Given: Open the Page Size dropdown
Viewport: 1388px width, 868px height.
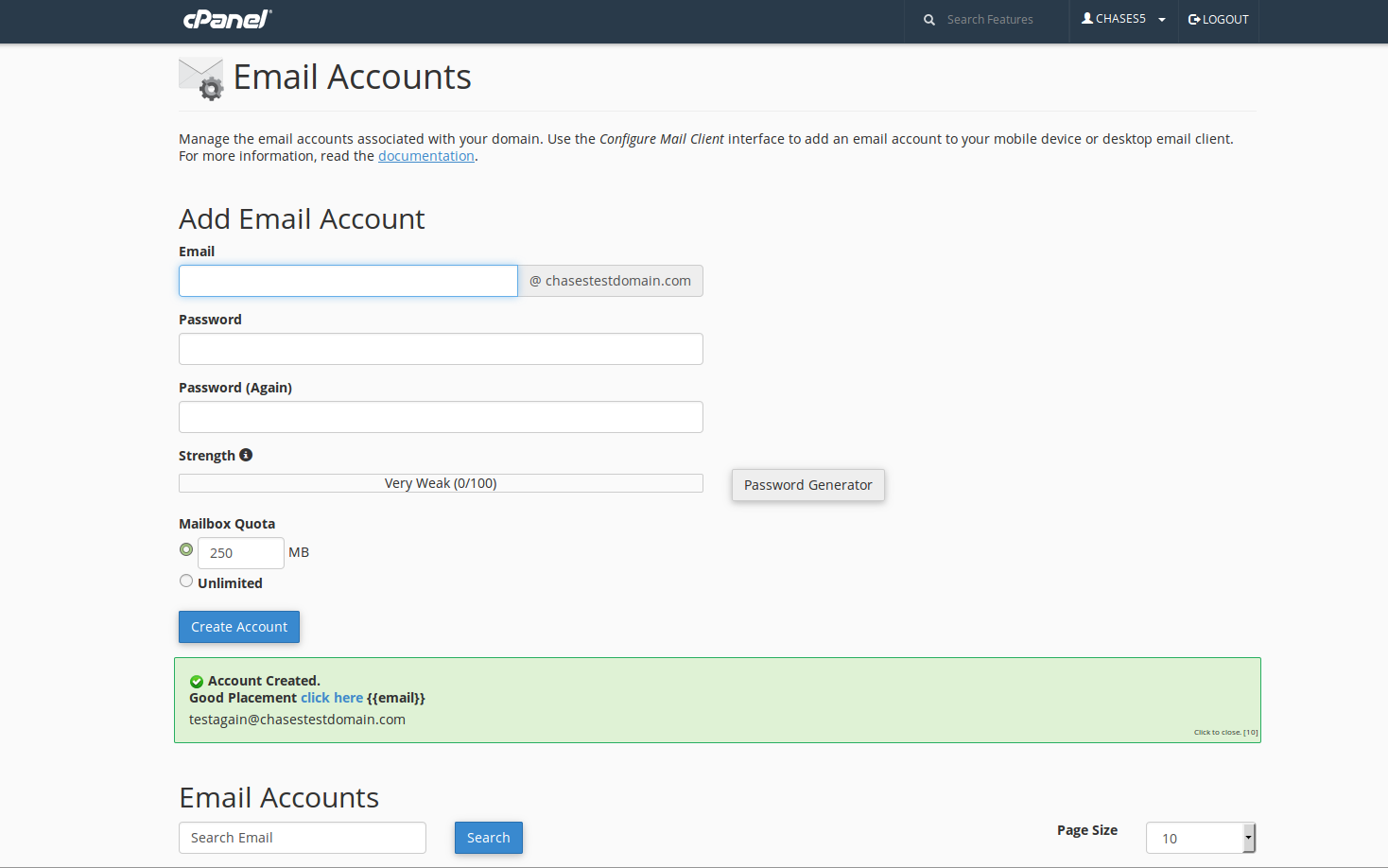Looking at the screenshot, I should click(1200, 838).
